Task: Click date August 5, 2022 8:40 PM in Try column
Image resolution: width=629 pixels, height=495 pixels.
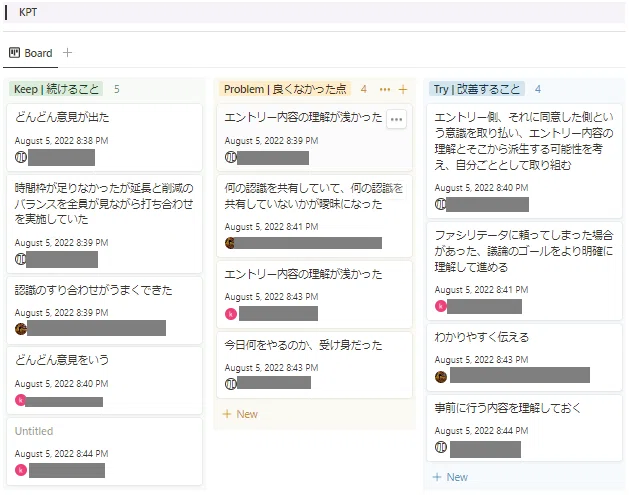Action: click(481, 188)
